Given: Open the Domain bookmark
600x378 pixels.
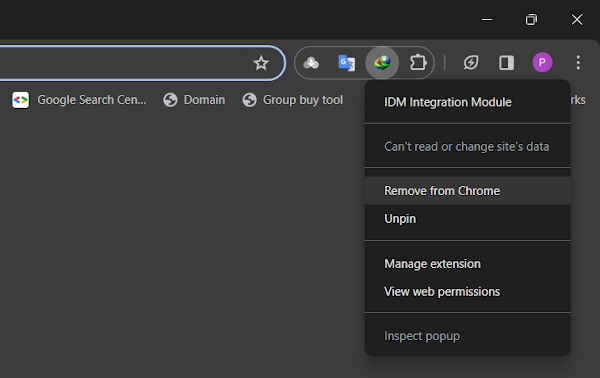Looking at the screenshot, I should point(194,100).
